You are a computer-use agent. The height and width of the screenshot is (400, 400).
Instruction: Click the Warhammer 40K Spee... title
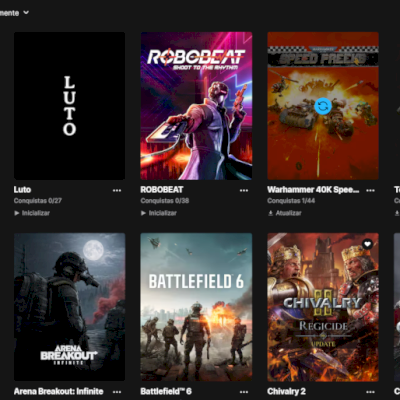click(313, 190)
